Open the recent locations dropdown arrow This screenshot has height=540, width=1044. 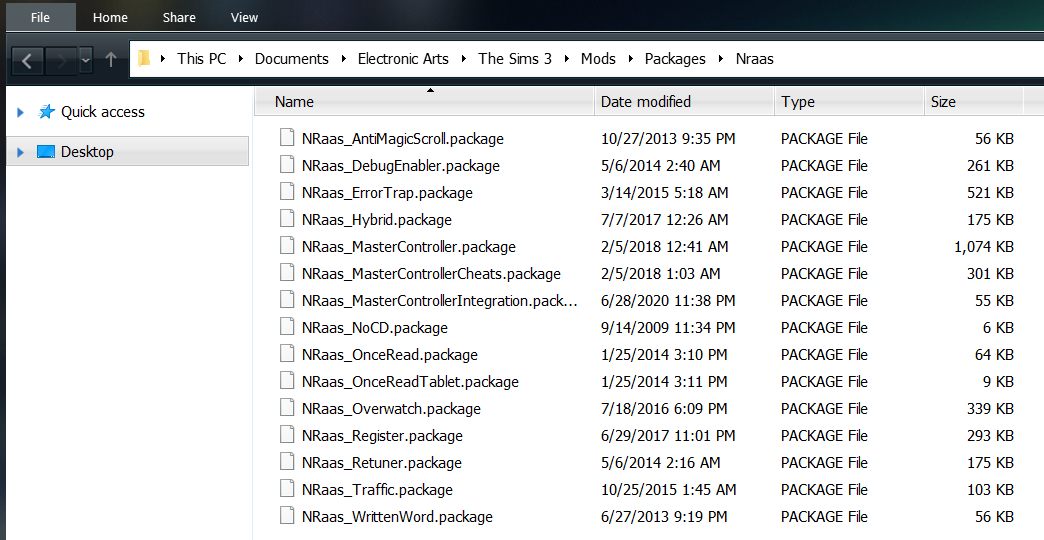point(86,61)
